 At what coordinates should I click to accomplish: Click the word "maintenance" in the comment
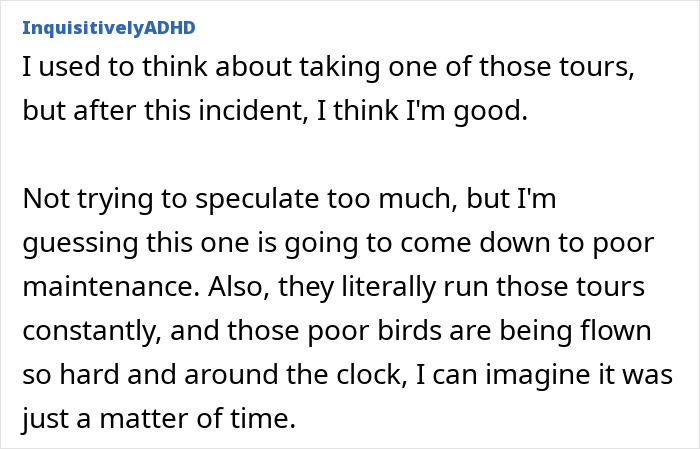[111, 288]
